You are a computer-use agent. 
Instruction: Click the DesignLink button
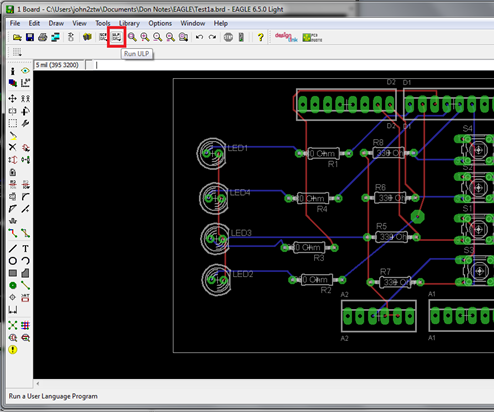pyautogui.click(x=286, y=37)
